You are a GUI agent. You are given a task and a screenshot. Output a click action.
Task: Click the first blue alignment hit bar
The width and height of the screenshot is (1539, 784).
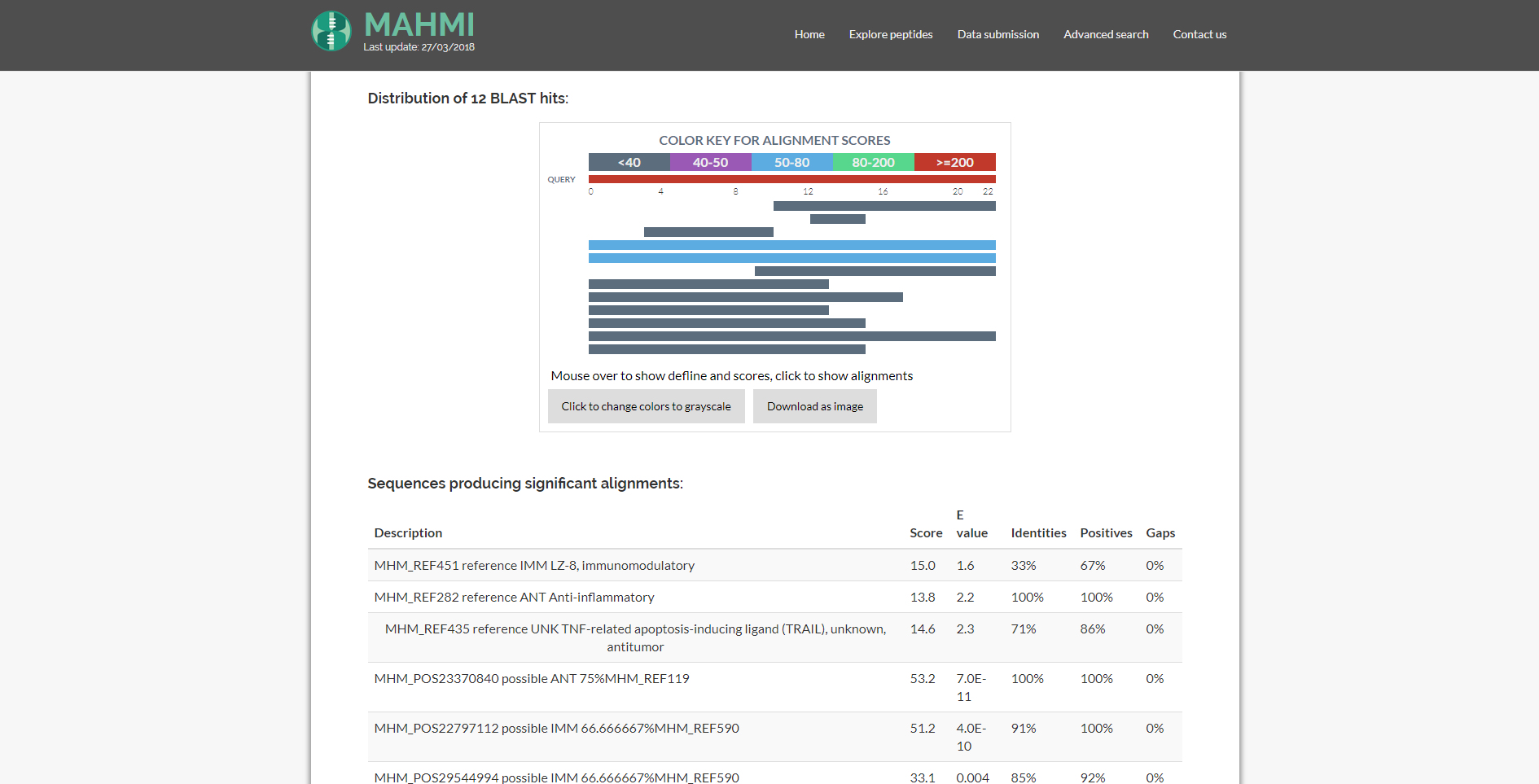791,245
